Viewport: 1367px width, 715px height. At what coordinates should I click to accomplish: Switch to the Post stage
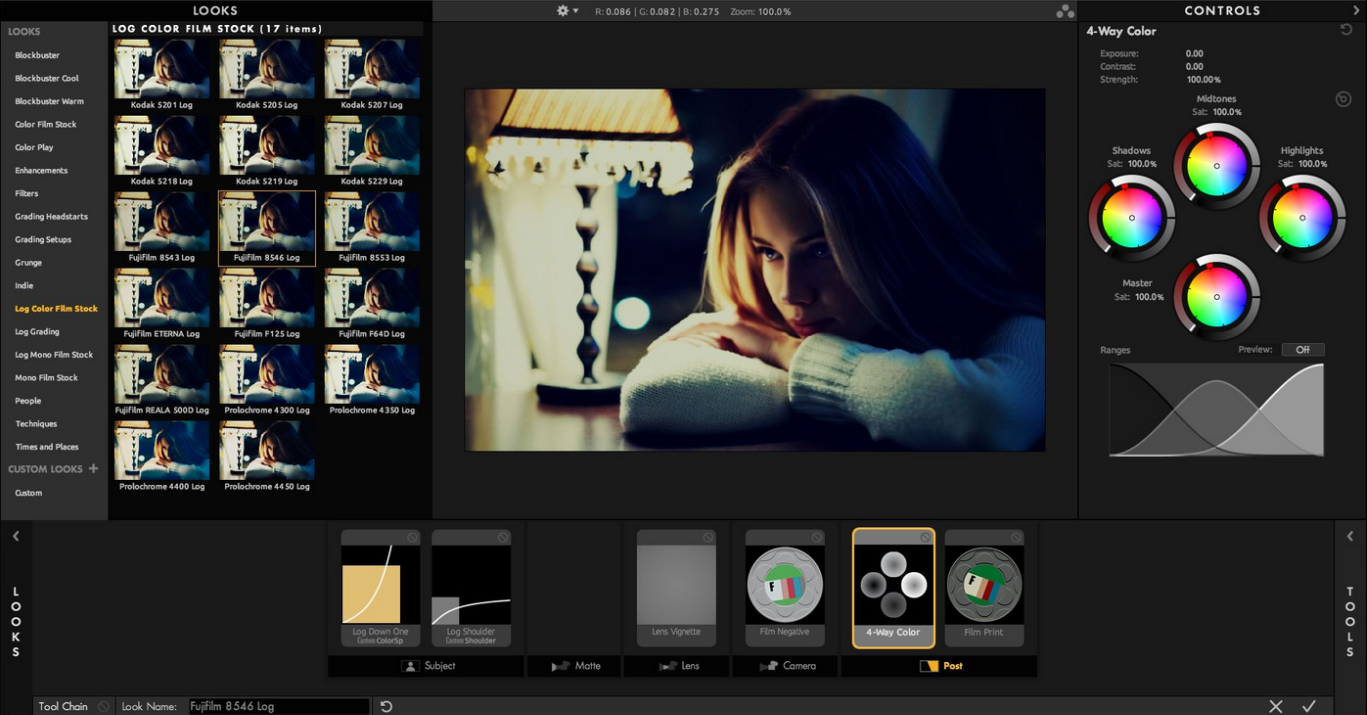pyautogui.click(x=939, y=666)
